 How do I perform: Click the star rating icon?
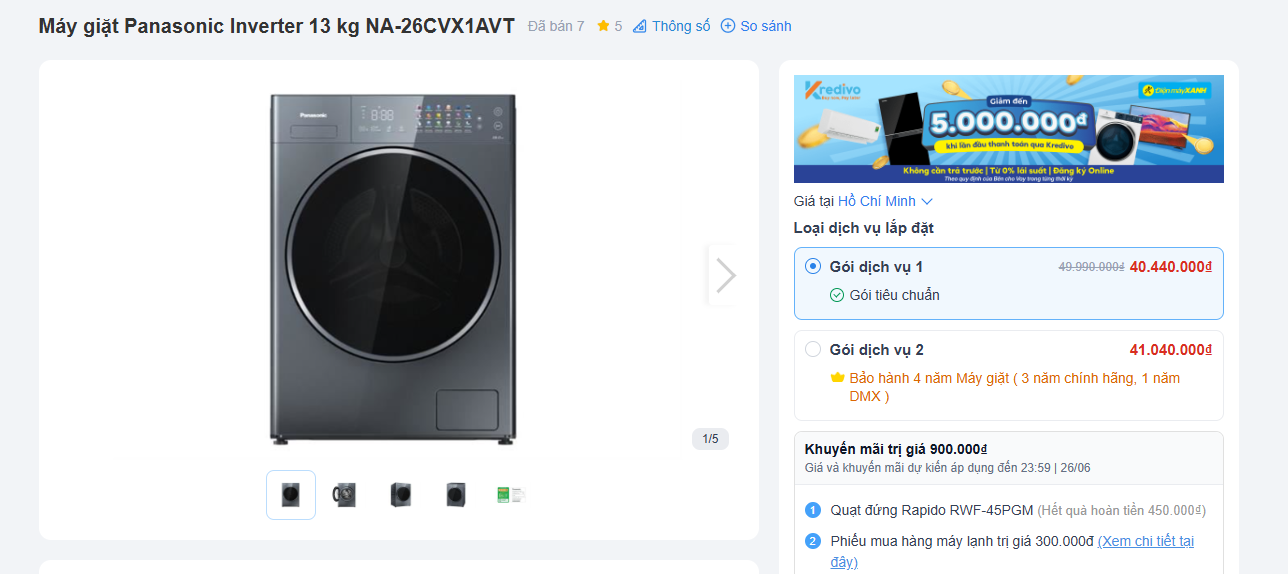pyautogui.click(x=603, y=26)
